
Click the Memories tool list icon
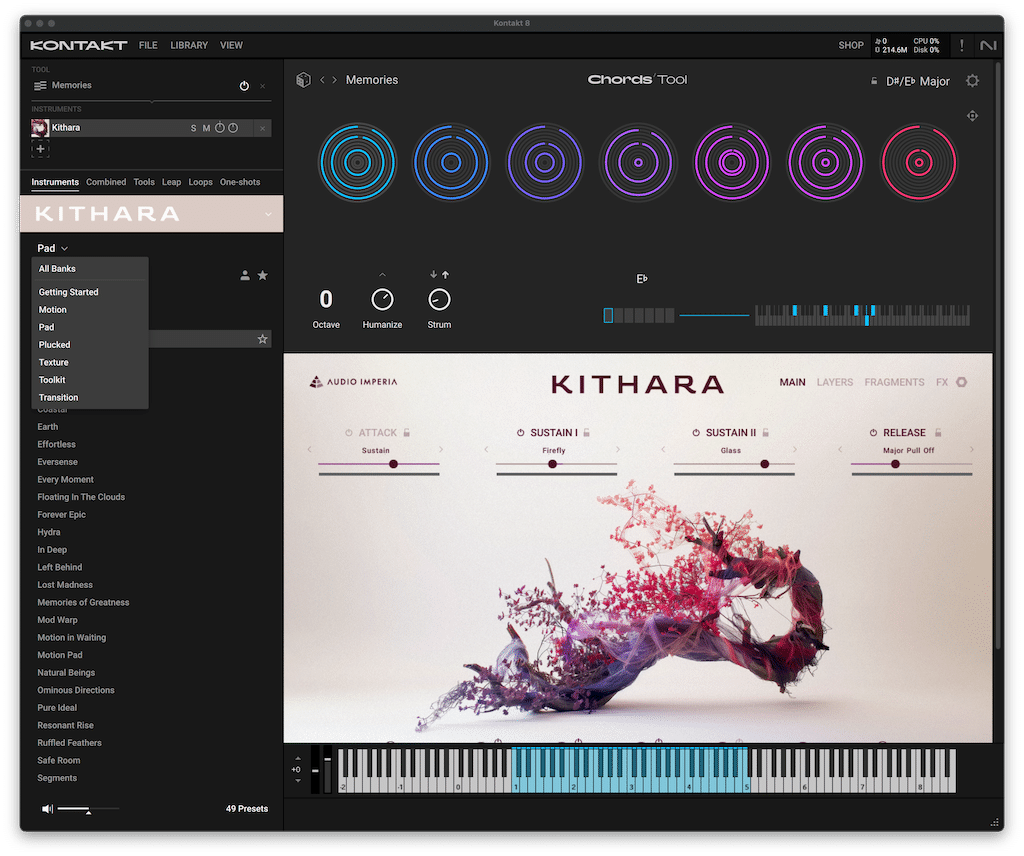[x=40, y=86]
